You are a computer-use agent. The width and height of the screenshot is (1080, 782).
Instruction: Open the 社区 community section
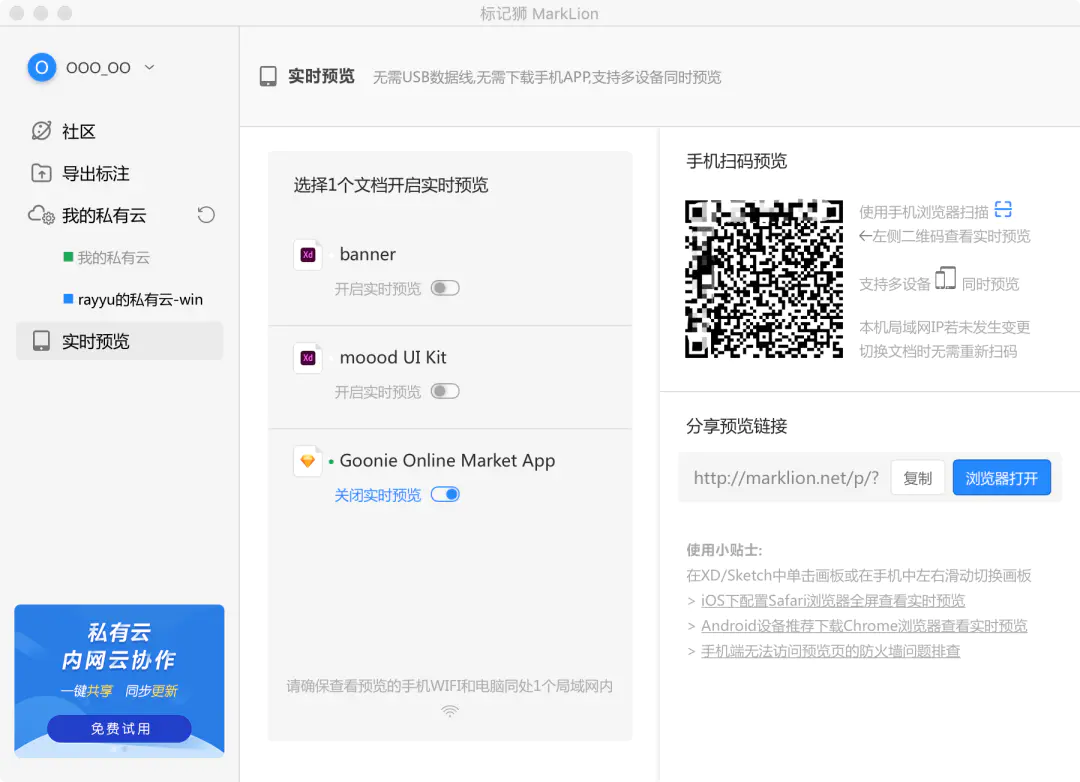point(78,132)
